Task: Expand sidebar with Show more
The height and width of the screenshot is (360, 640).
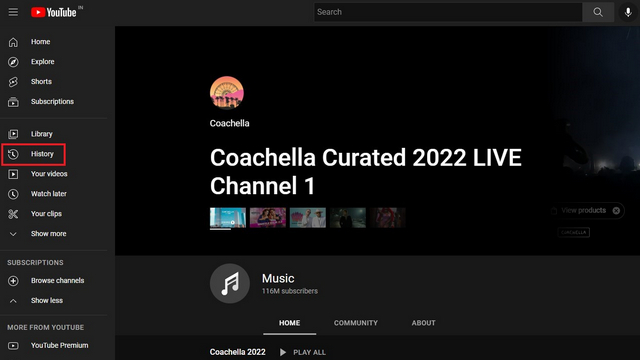Action: [48, 234]
